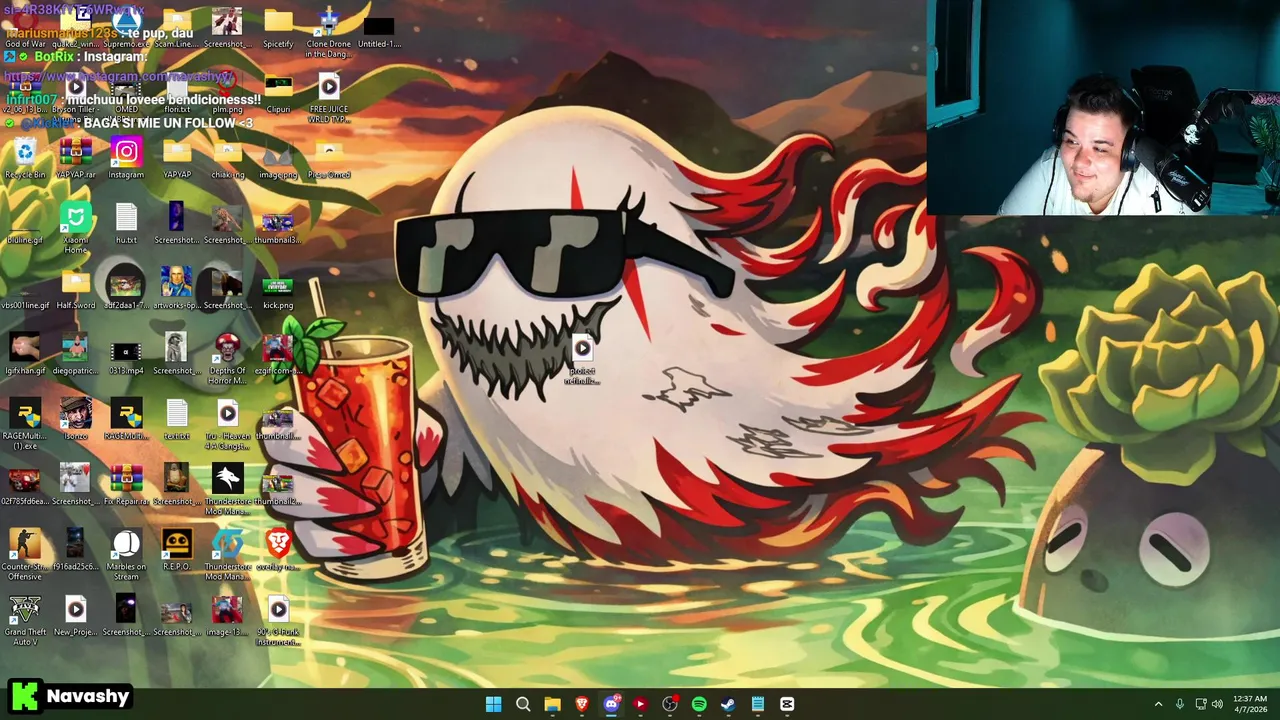Launch Marbles on Stream shortcut
The image size is (1280, 720).
tap(126, 555)
